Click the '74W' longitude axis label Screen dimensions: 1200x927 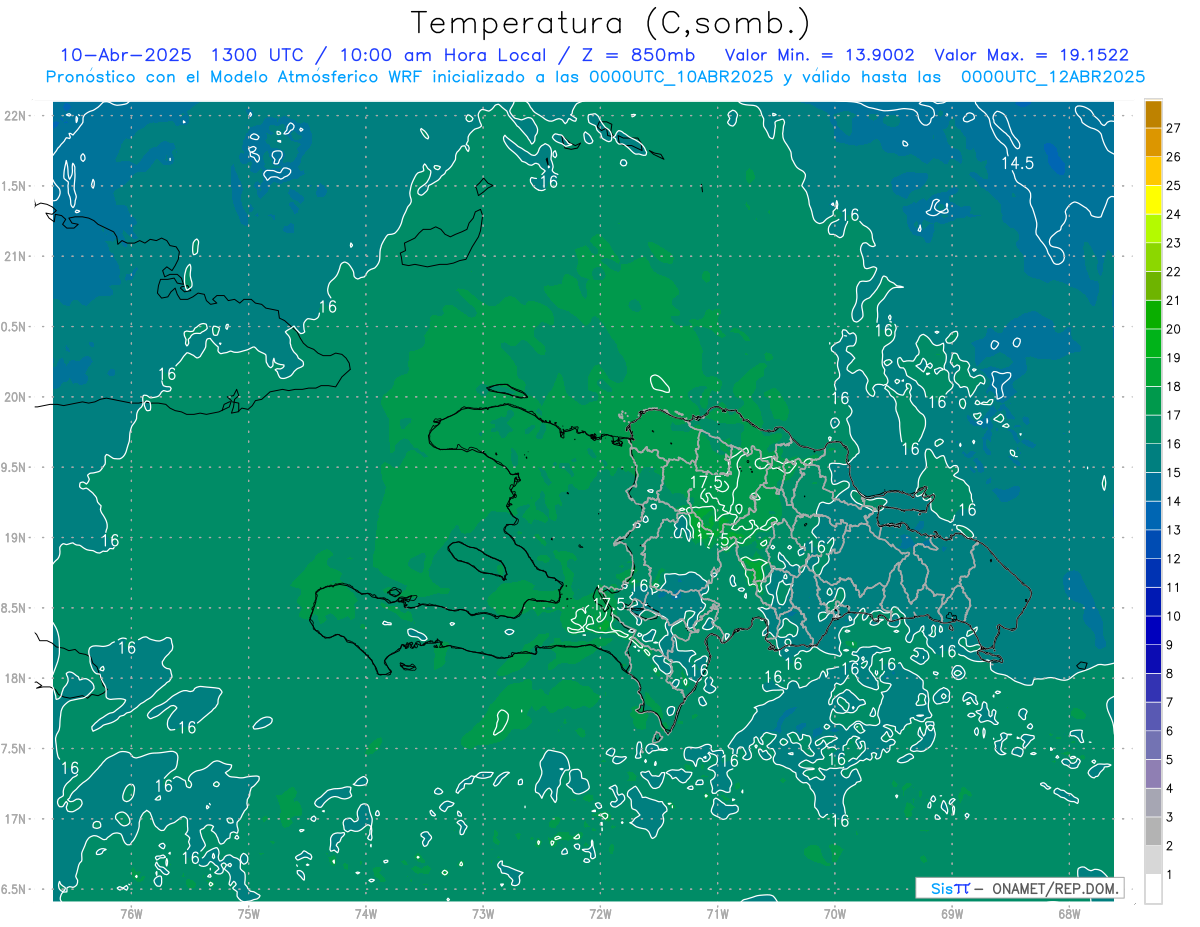point(365,914)
